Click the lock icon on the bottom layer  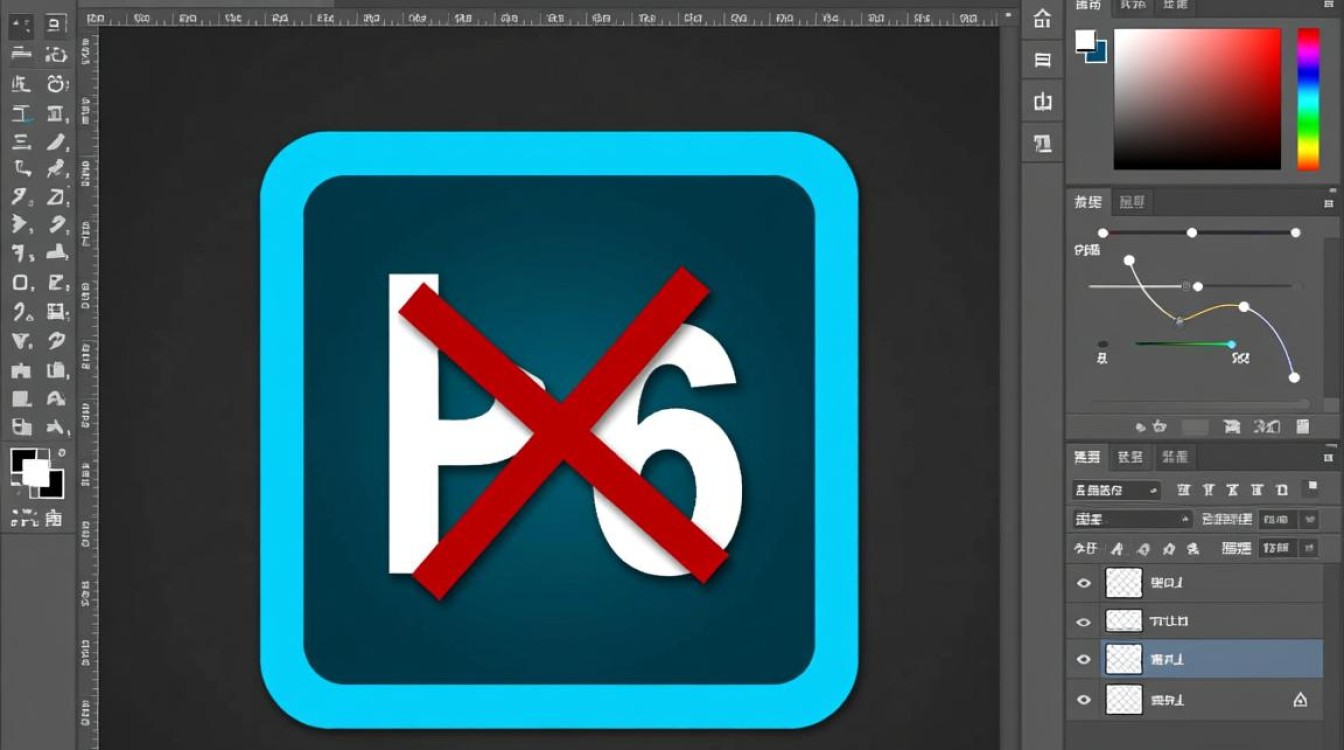1300,700
